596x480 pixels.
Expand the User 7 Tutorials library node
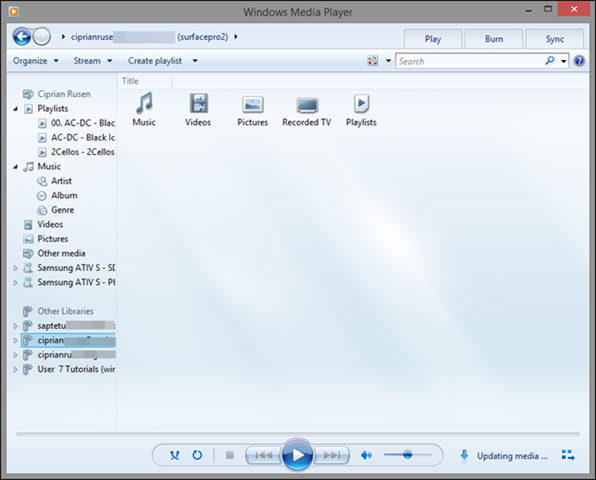click(15, 369)
